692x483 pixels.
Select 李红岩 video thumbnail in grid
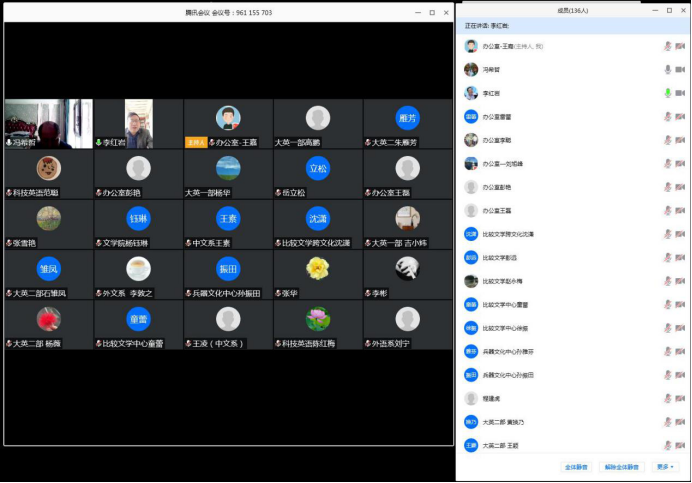138,122
